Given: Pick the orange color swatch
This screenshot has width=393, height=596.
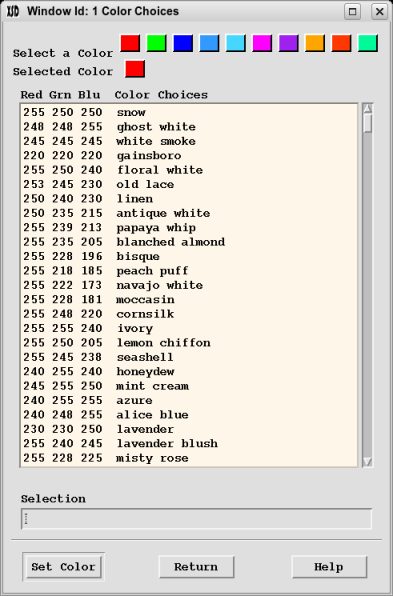Looking at the screenshot, I should pyautogui.click(x=315, y=43).
